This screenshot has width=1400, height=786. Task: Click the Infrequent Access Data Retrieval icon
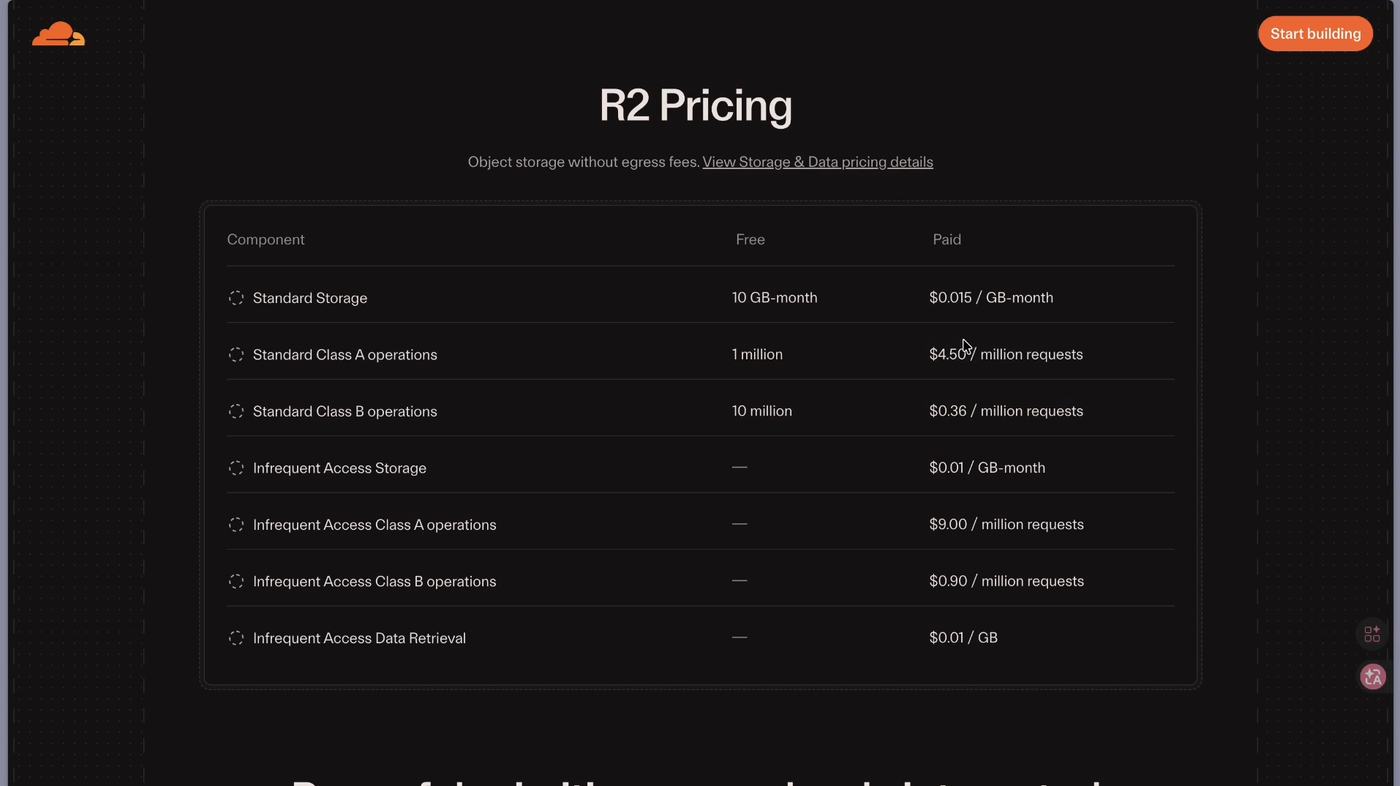coord(236,638)
